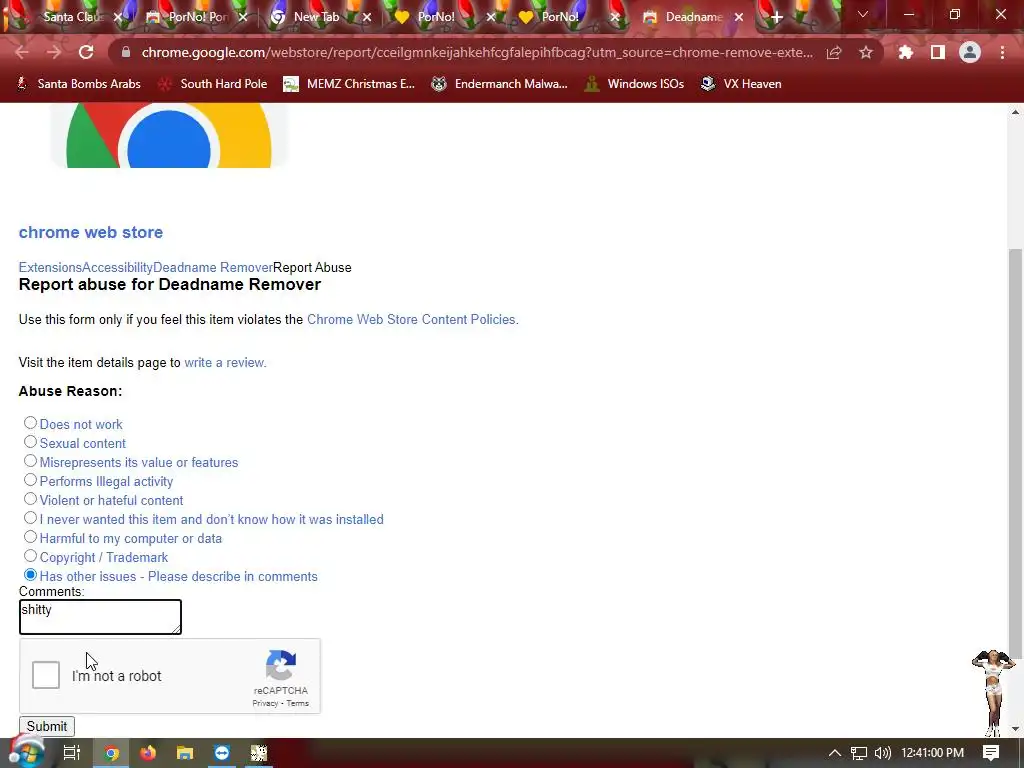Click the scrollbar up arrow
This screenshot has width=1024, height=768.
(1015, 112)
